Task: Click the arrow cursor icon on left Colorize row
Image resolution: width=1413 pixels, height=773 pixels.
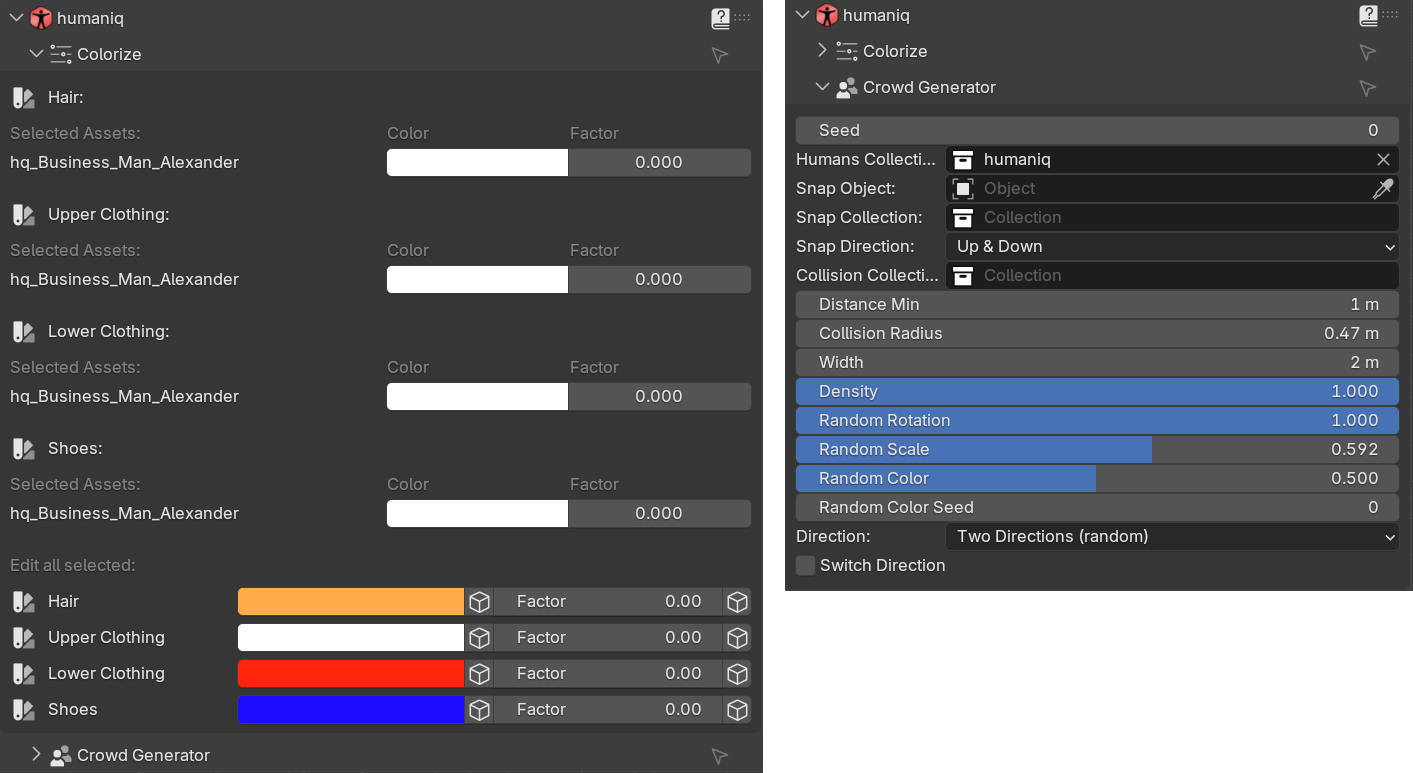Action: [x=719, y=55]
